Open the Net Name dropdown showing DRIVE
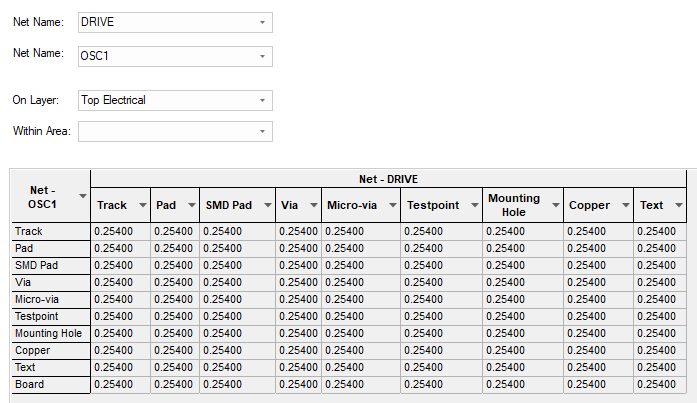 262,22
